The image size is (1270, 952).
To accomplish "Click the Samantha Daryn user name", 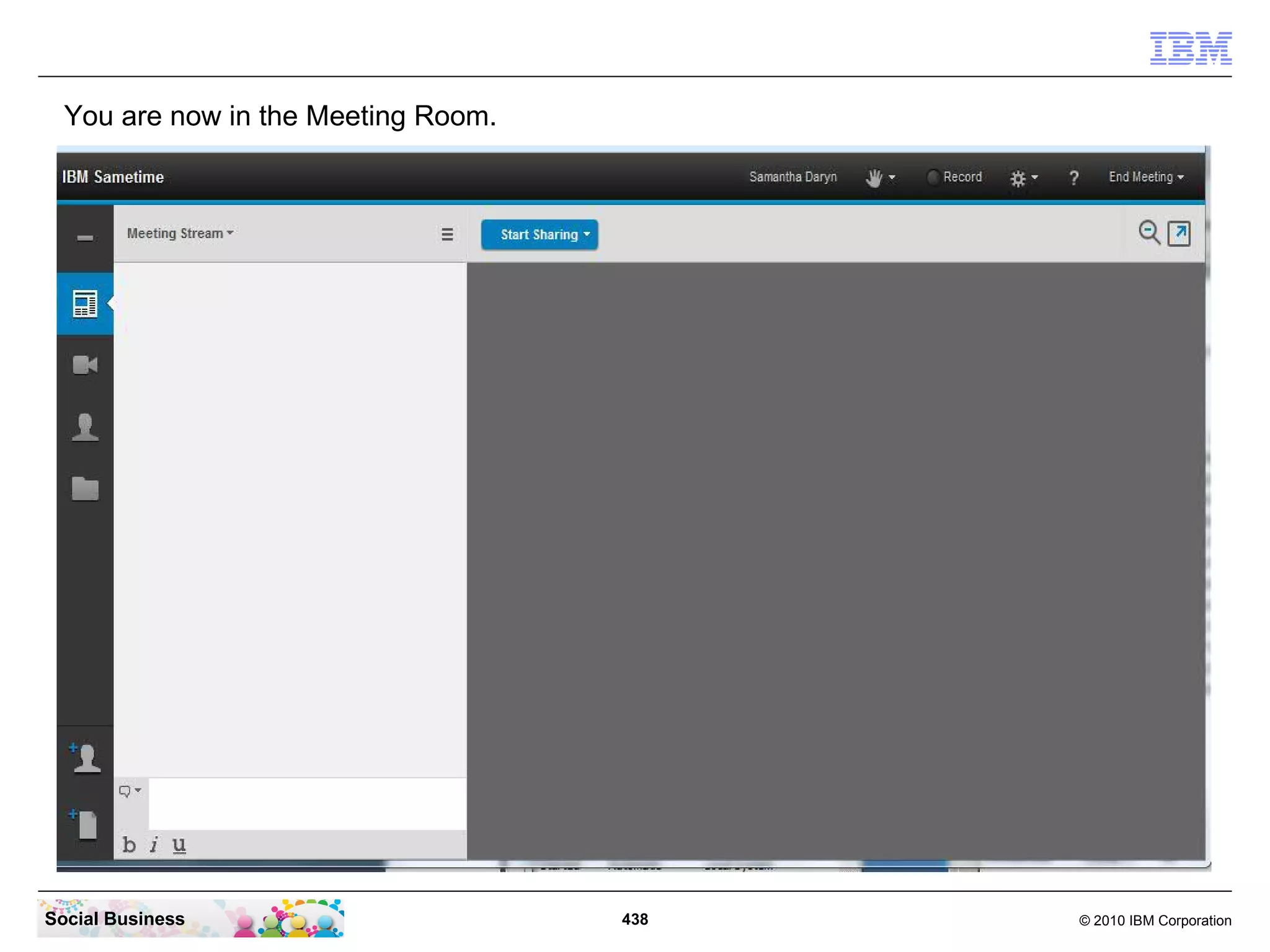I will pos(793,177).
